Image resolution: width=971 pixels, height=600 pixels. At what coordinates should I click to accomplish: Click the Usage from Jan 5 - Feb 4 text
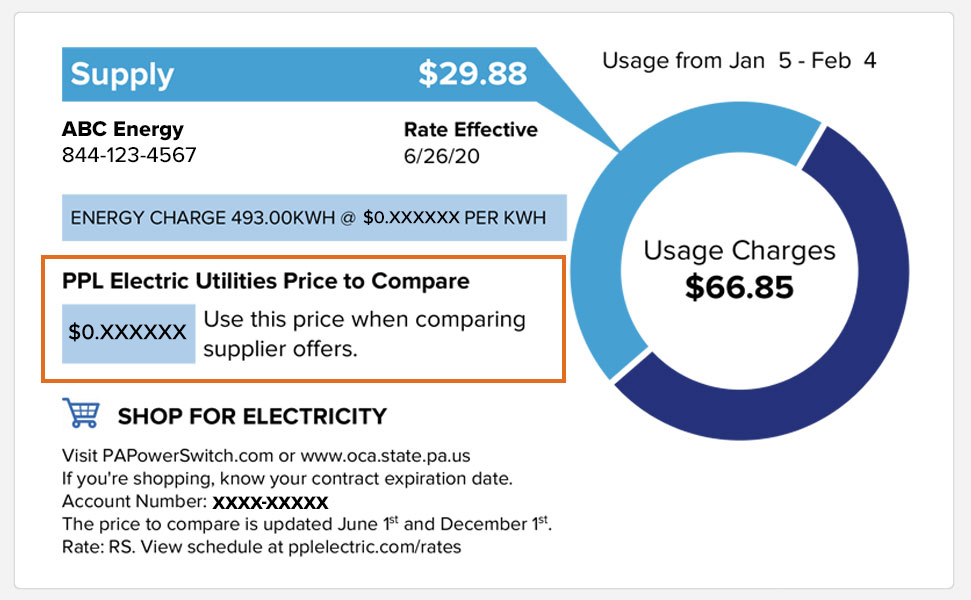click(739, 61)
